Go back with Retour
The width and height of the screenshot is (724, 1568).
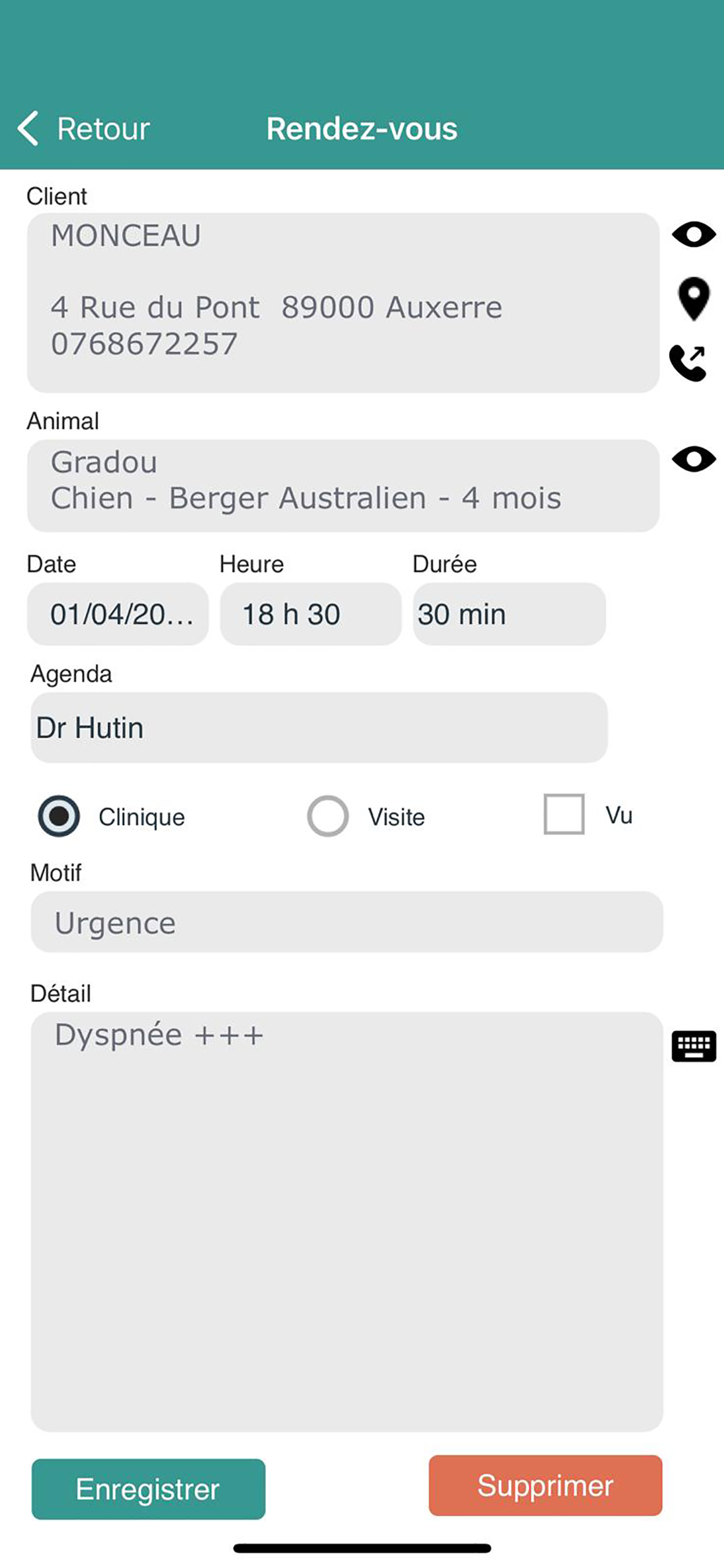click(x=103, y=128)
